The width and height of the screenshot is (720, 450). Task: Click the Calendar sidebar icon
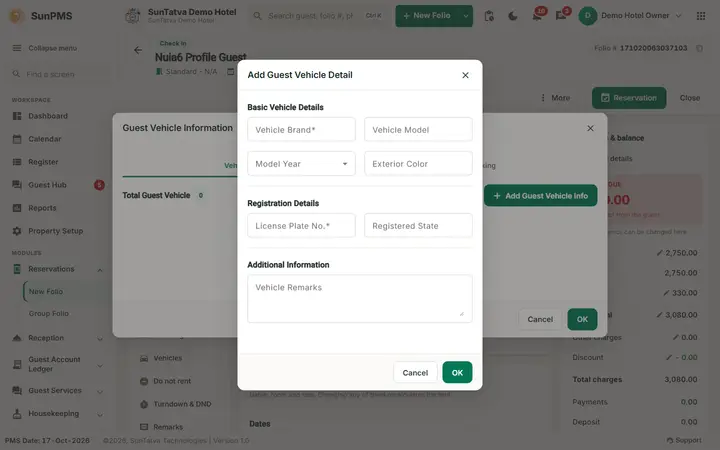tap(17, 139)
